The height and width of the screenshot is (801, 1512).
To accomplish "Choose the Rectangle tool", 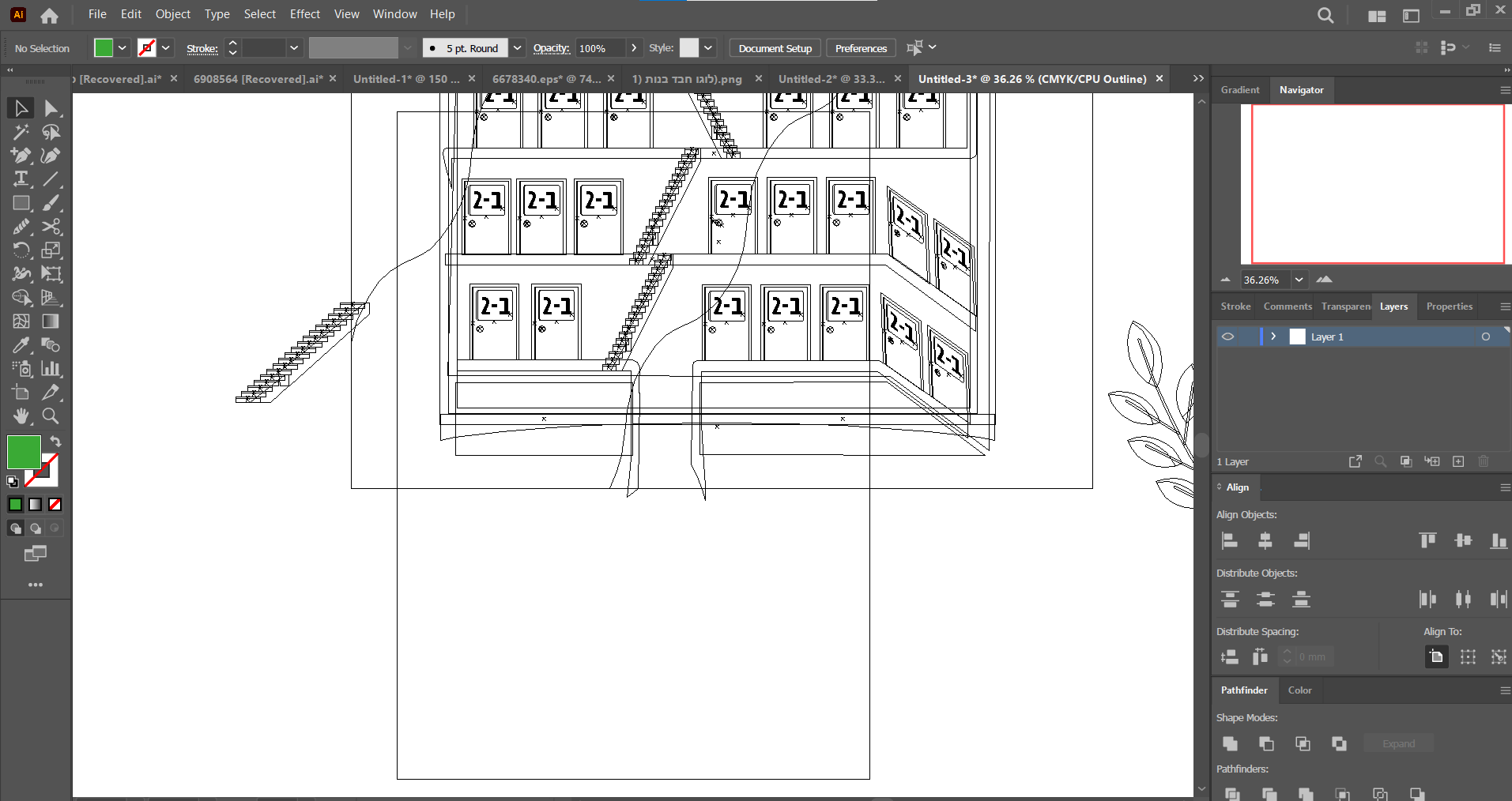I will pyautogui.click(x=21, y=203).
